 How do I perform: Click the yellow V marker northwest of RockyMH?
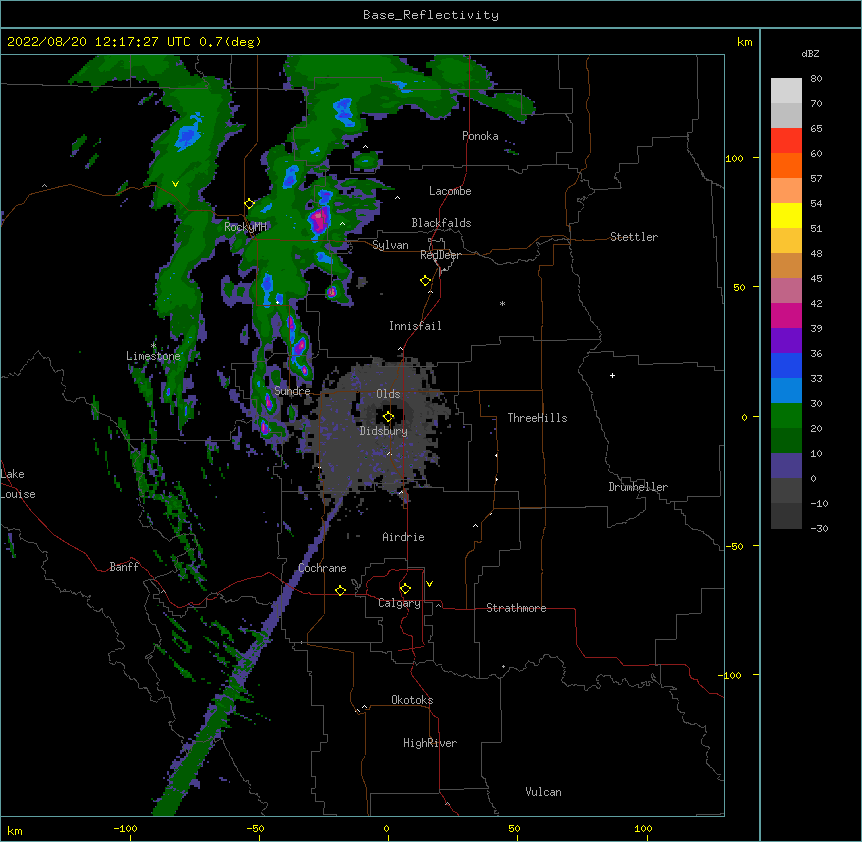click(175, 184)
